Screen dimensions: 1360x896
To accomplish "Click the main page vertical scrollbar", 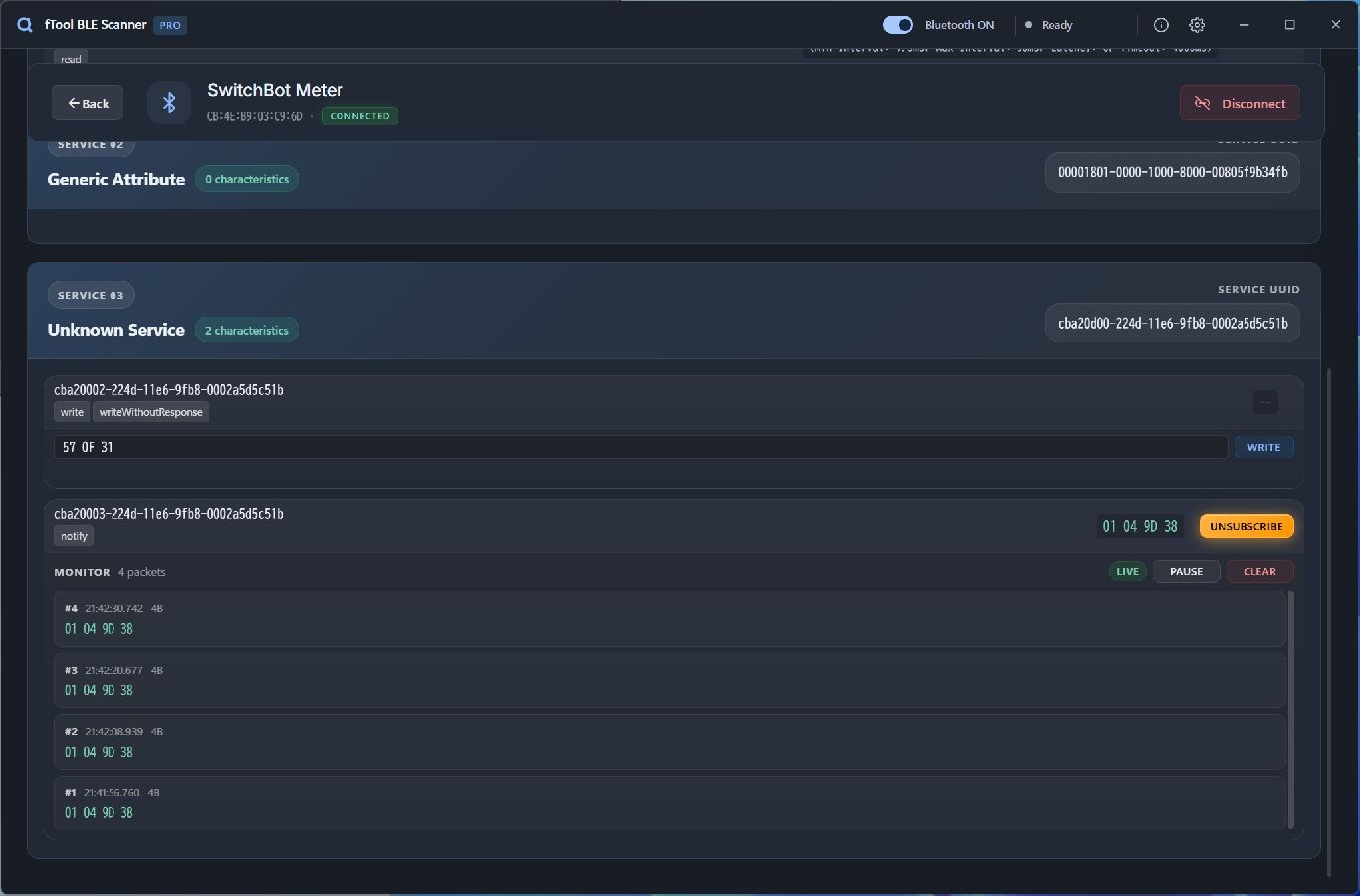I will point(1328,622).
